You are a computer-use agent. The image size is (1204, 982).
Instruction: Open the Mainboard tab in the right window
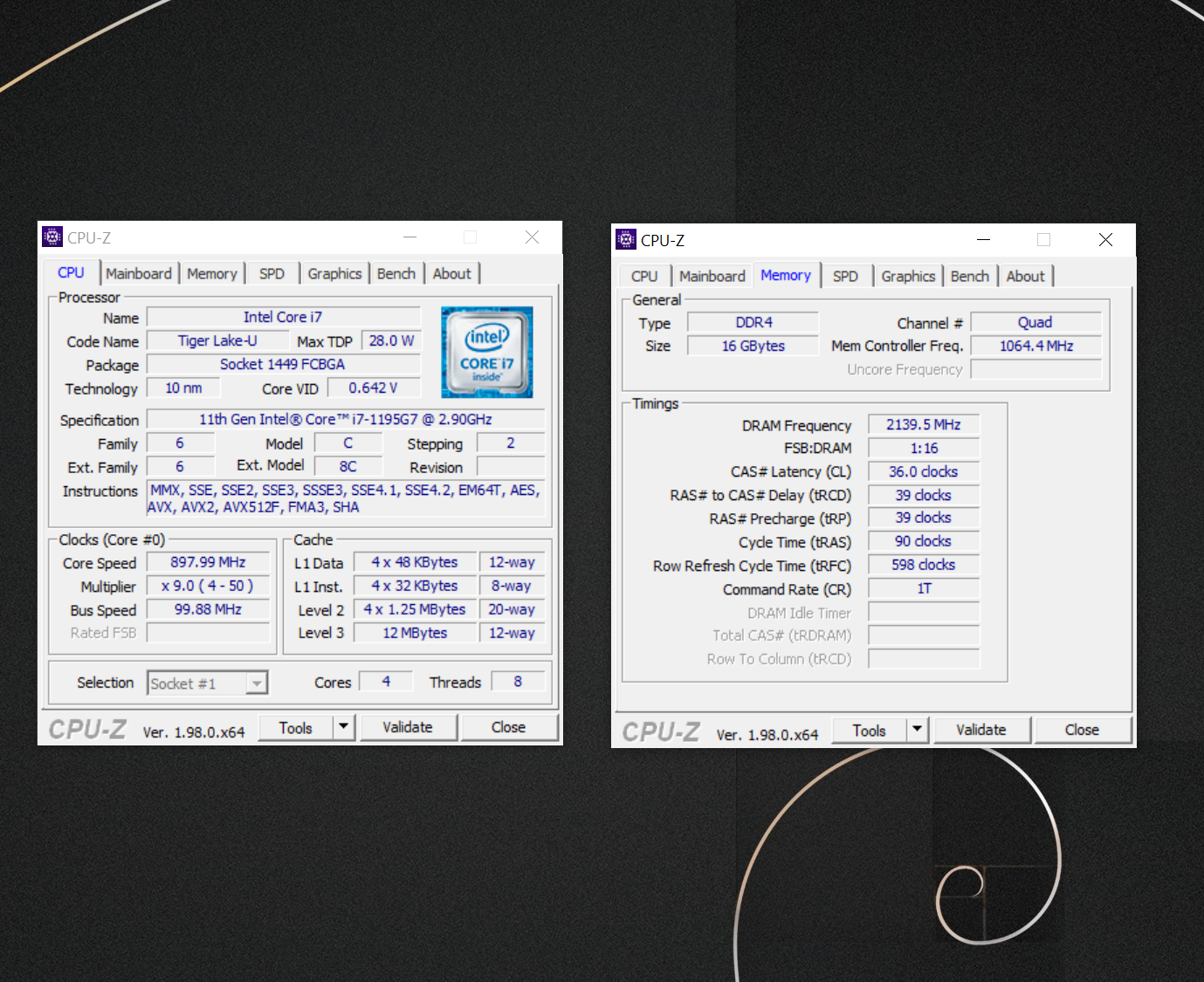click(x=712, y=276)
